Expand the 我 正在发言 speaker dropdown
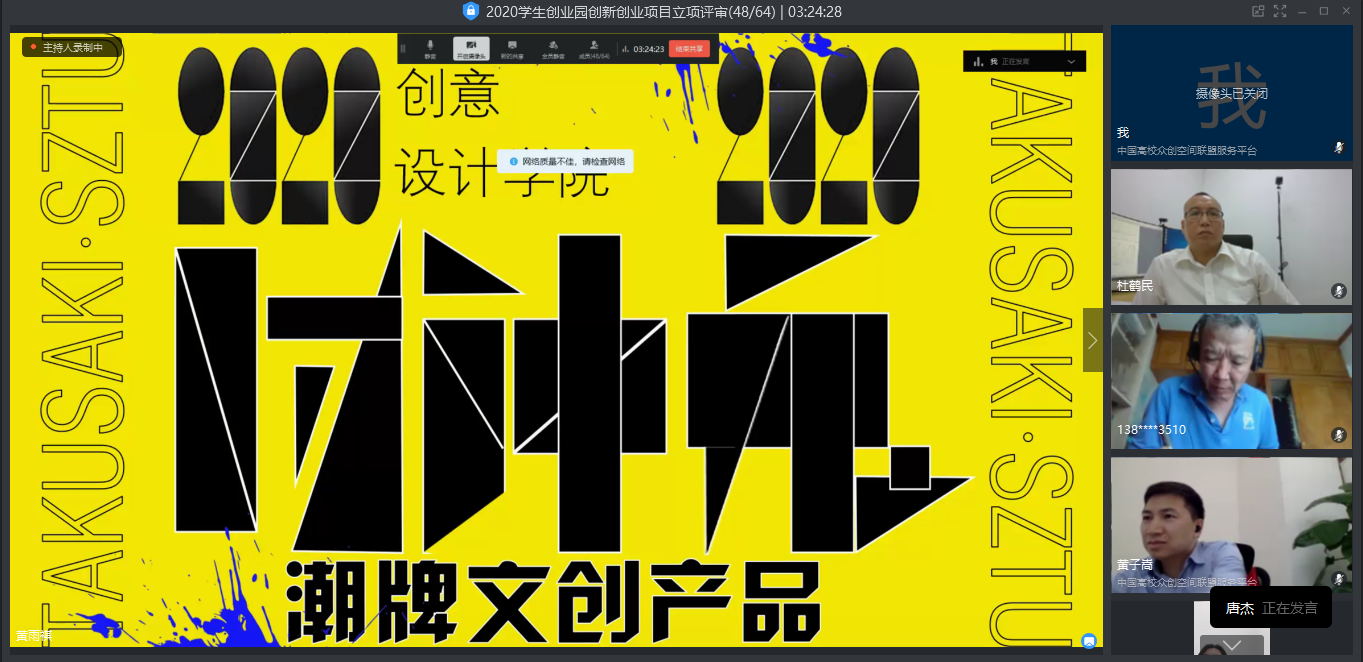1363x662 pixels. tap(1071, 62)
